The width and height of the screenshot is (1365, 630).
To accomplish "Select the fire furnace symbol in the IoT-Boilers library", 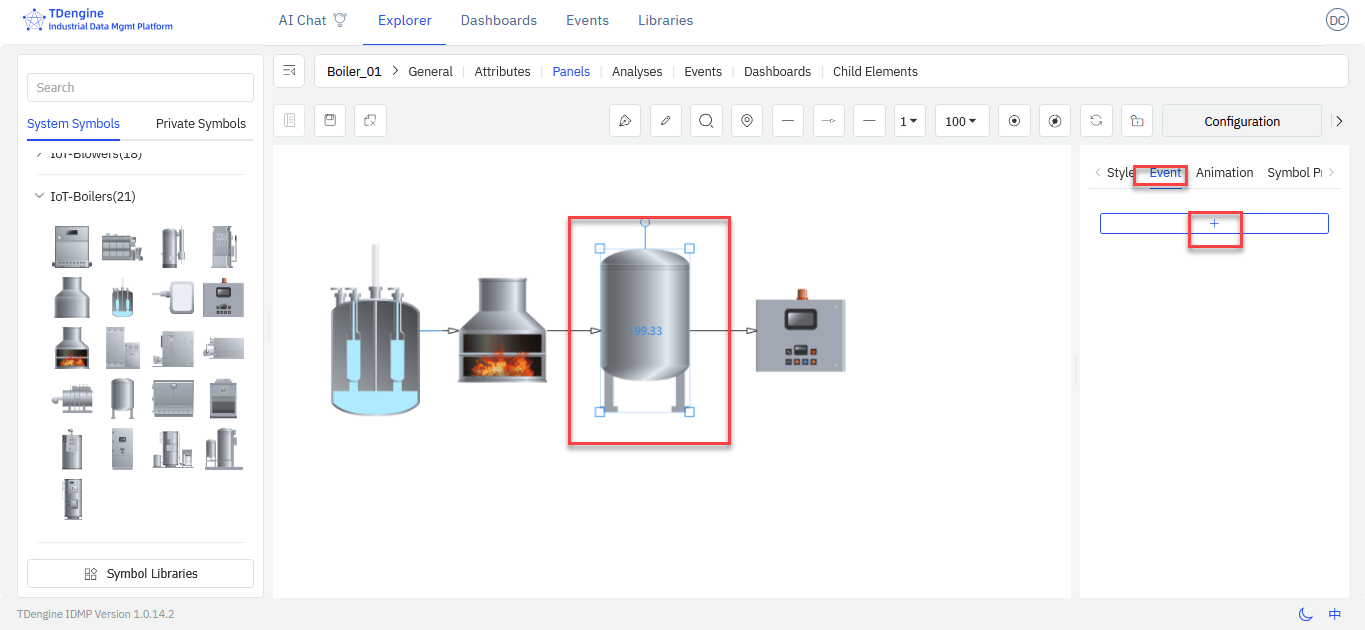I will (72, 347).
